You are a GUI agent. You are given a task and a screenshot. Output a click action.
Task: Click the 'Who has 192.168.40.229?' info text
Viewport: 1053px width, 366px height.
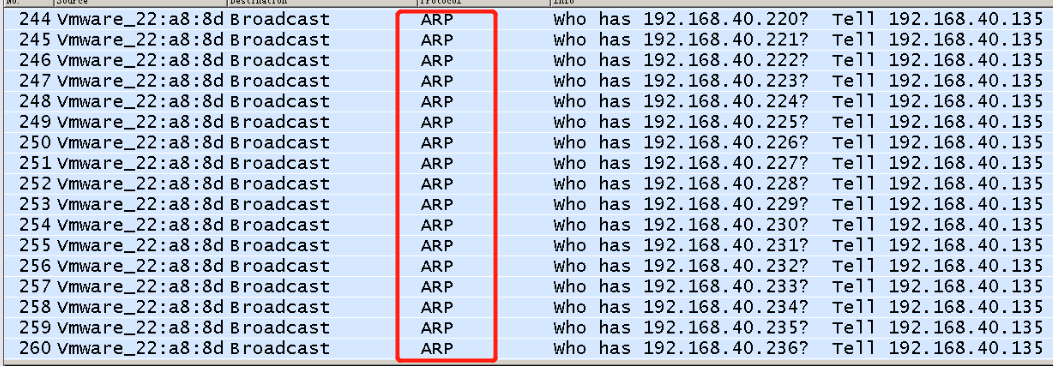pos(680,205)
